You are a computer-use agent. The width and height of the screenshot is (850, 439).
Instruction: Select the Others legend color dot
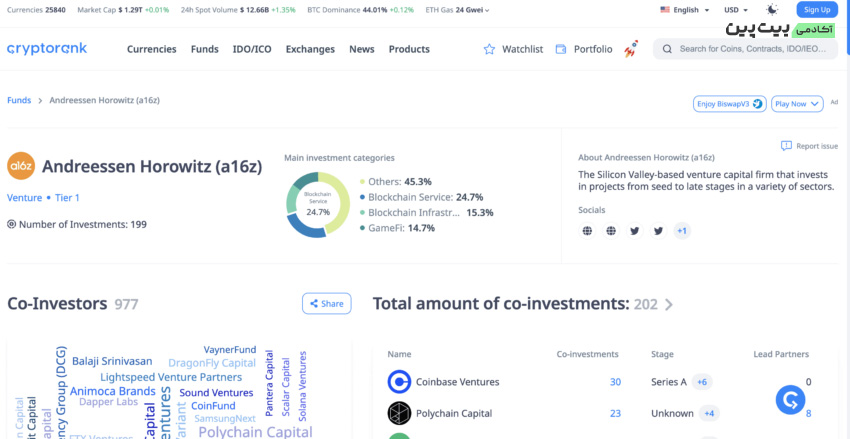click(362, 182)
